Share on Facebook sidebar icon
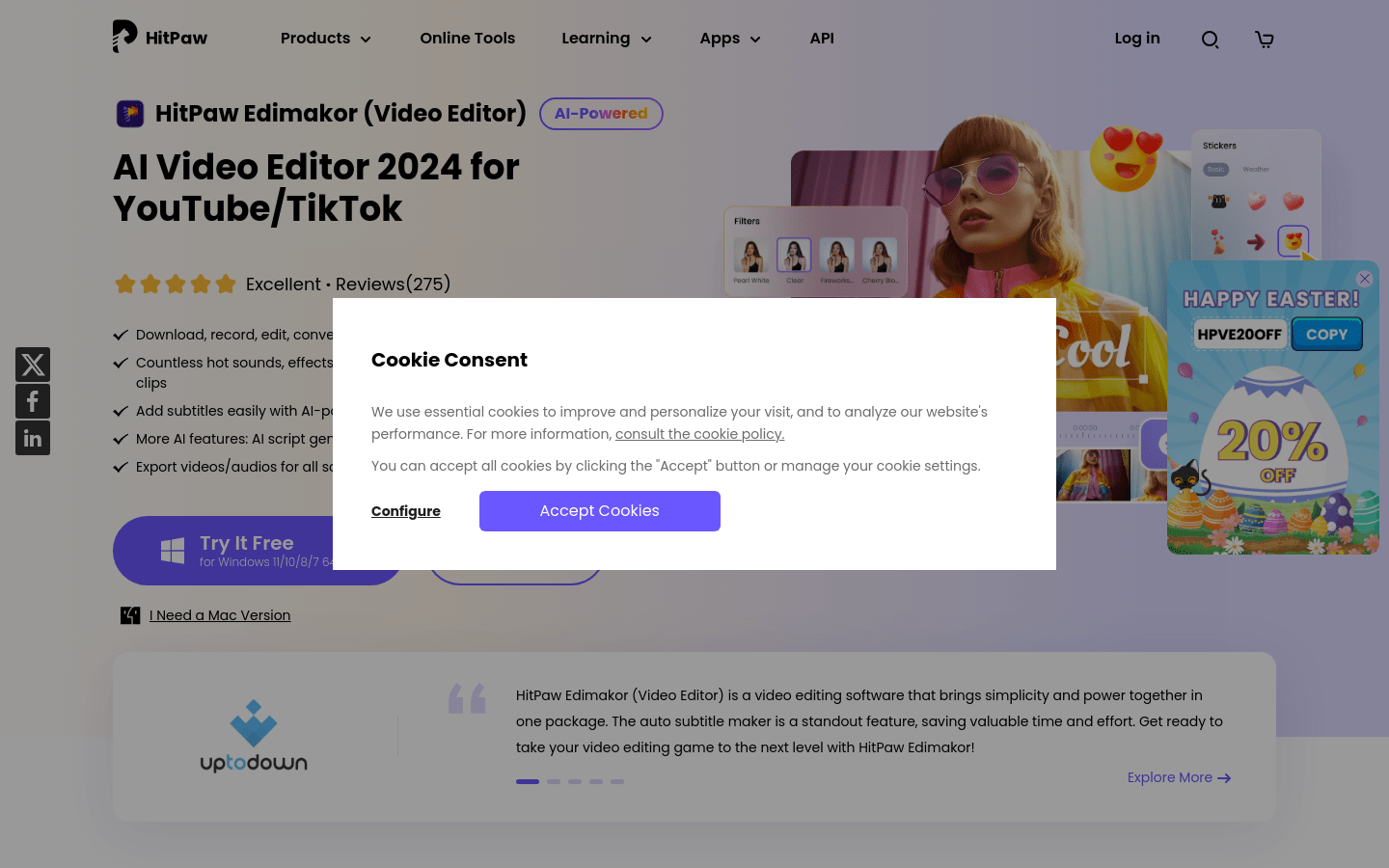Screen dimensions: 1389x868 33,401
